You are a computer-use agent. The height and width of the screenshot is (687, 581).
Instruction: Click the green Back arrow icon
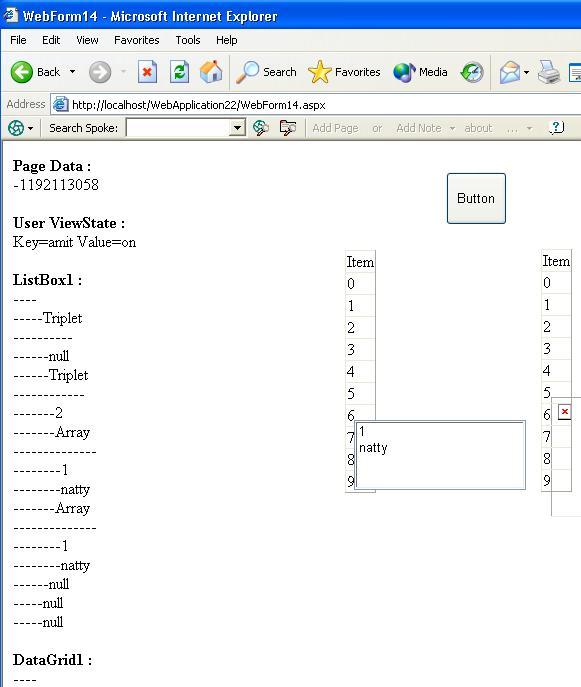click(x=21, y=72)
